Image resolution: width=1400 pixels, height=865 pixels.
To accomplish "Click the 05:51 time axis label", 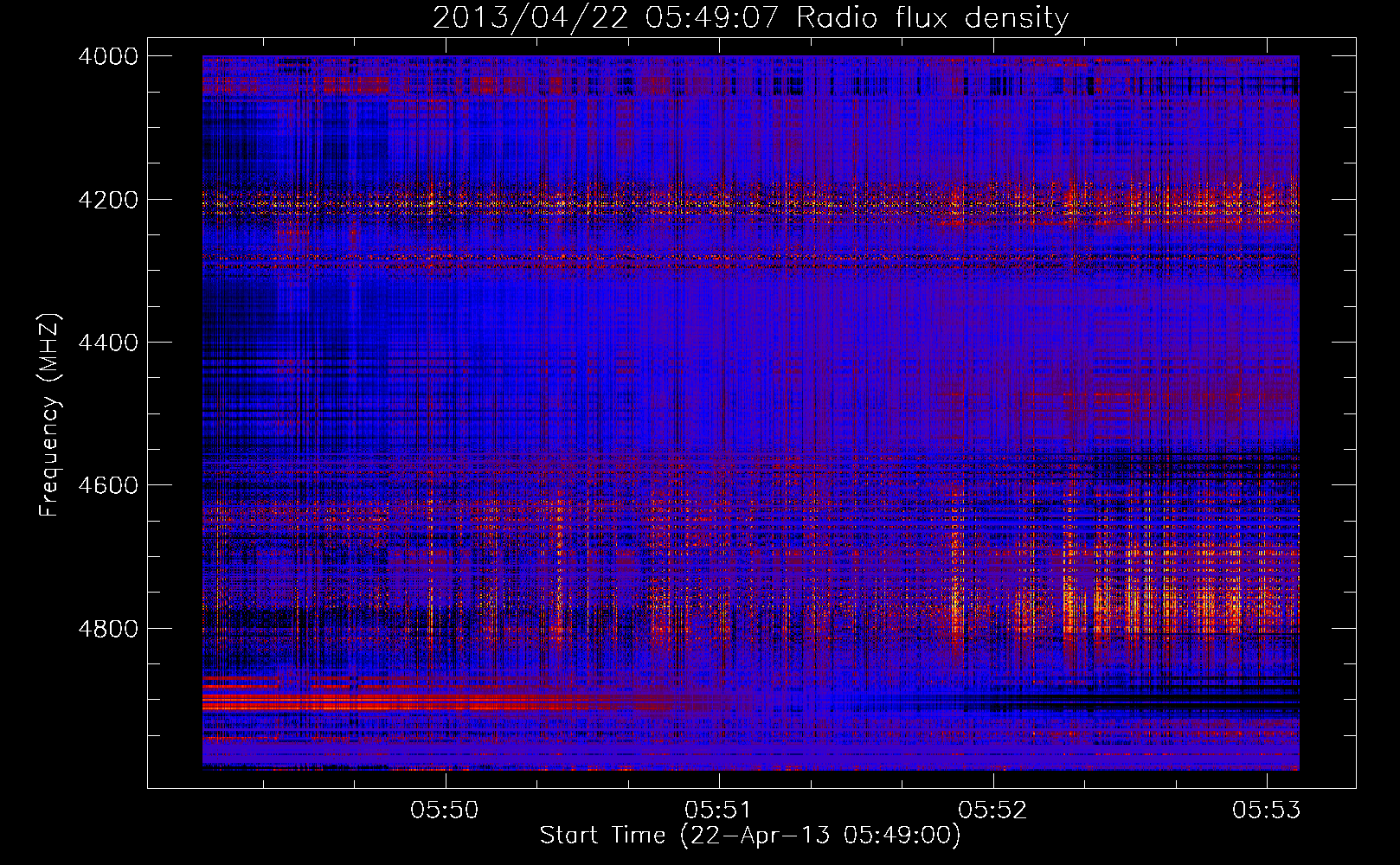I will 718,810.
